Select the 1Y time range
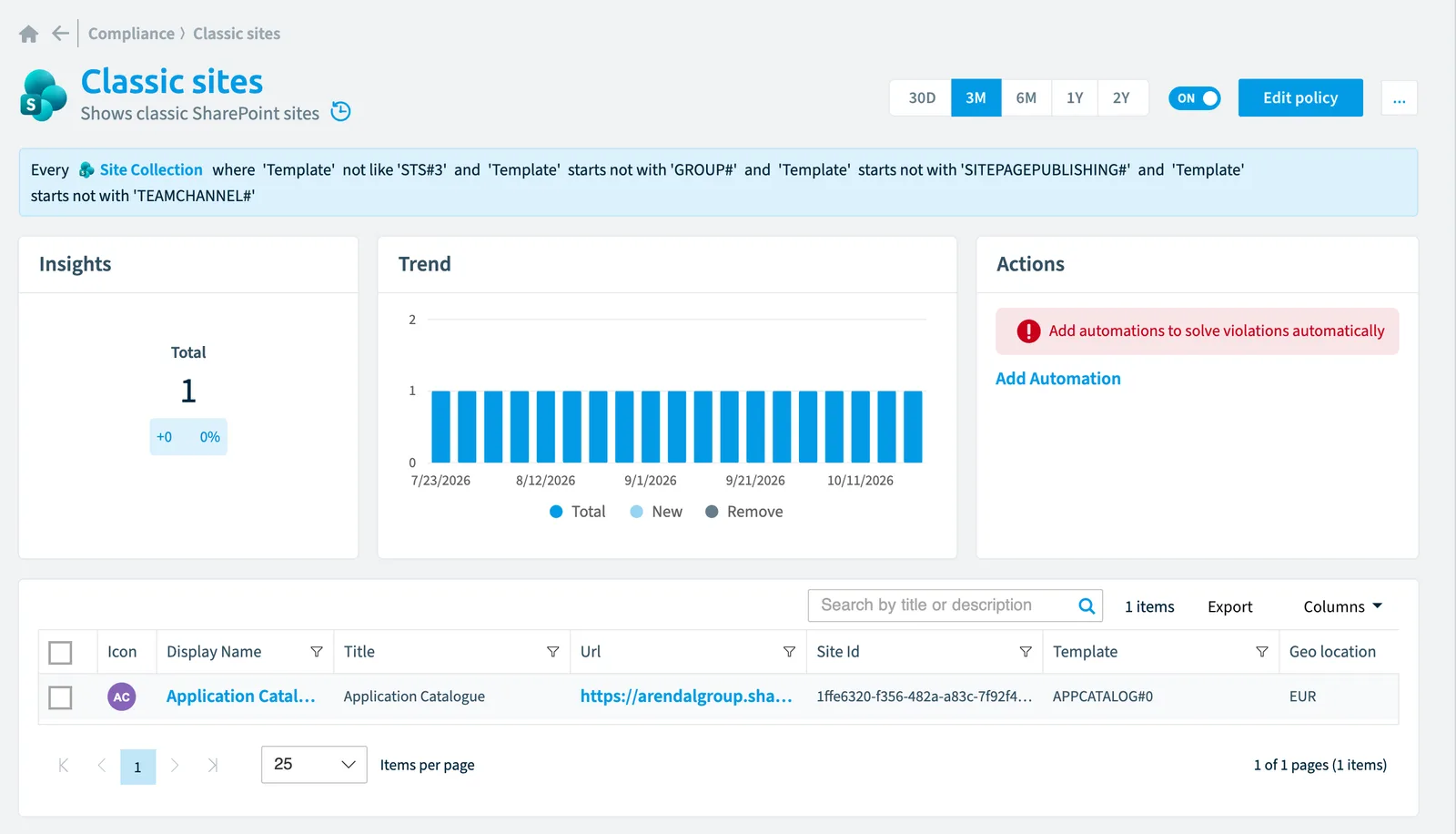The image size is (1456, 834). pos(1075,97)
